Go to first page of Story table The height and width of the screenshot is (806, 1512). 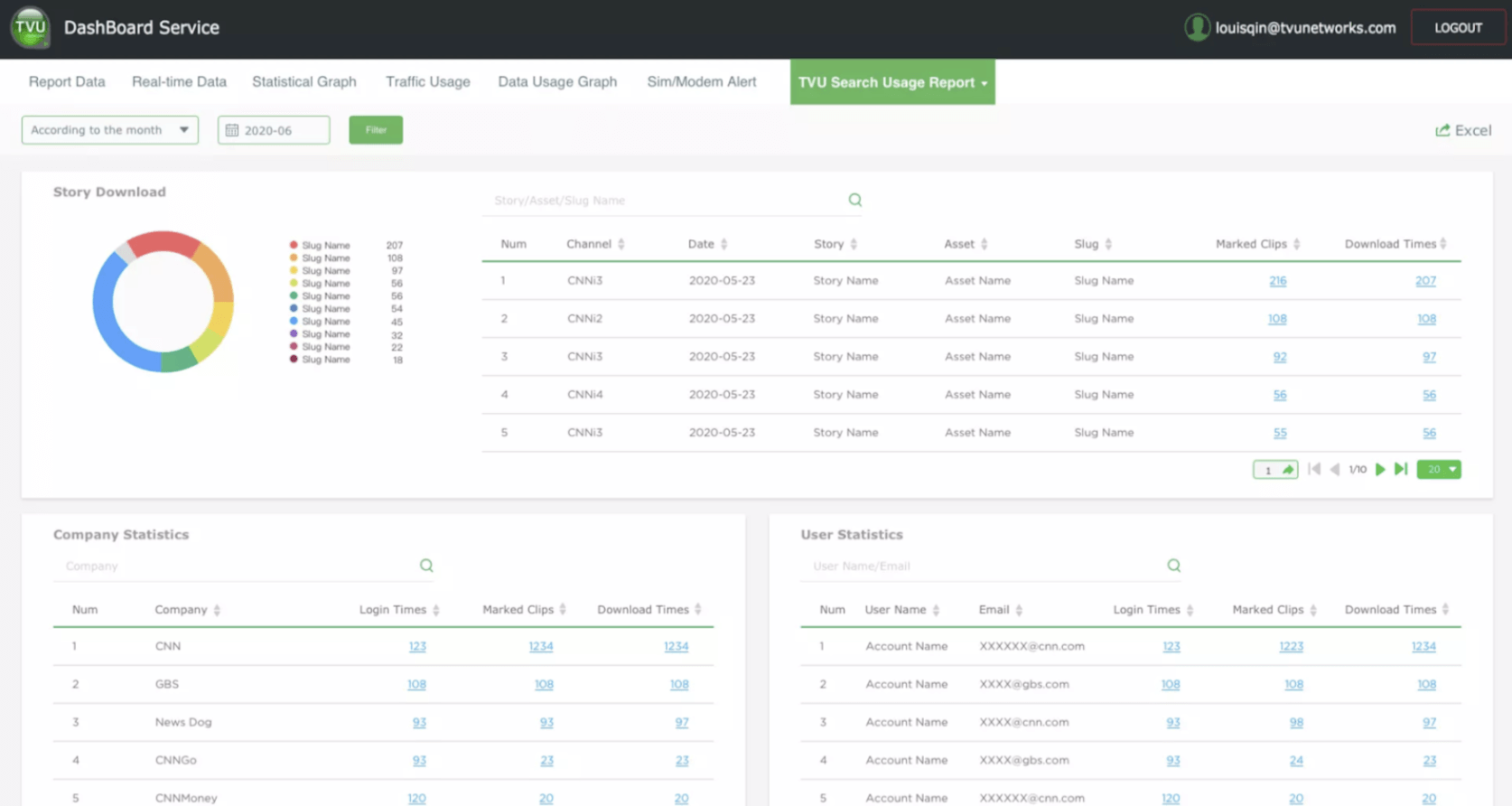tap(1314, 469)
